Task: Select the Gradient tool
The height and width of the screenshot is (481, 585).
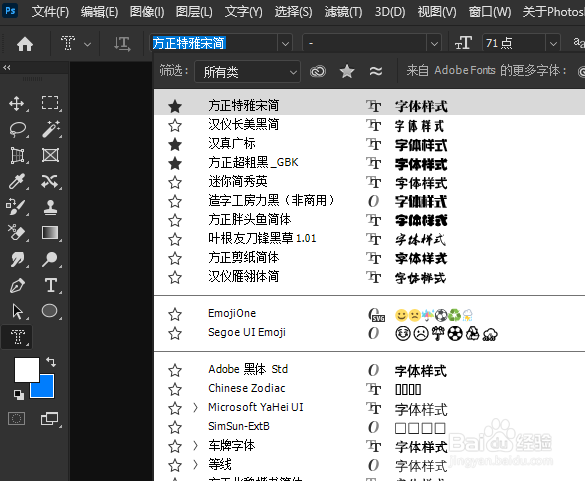Action: pos(50,232)
